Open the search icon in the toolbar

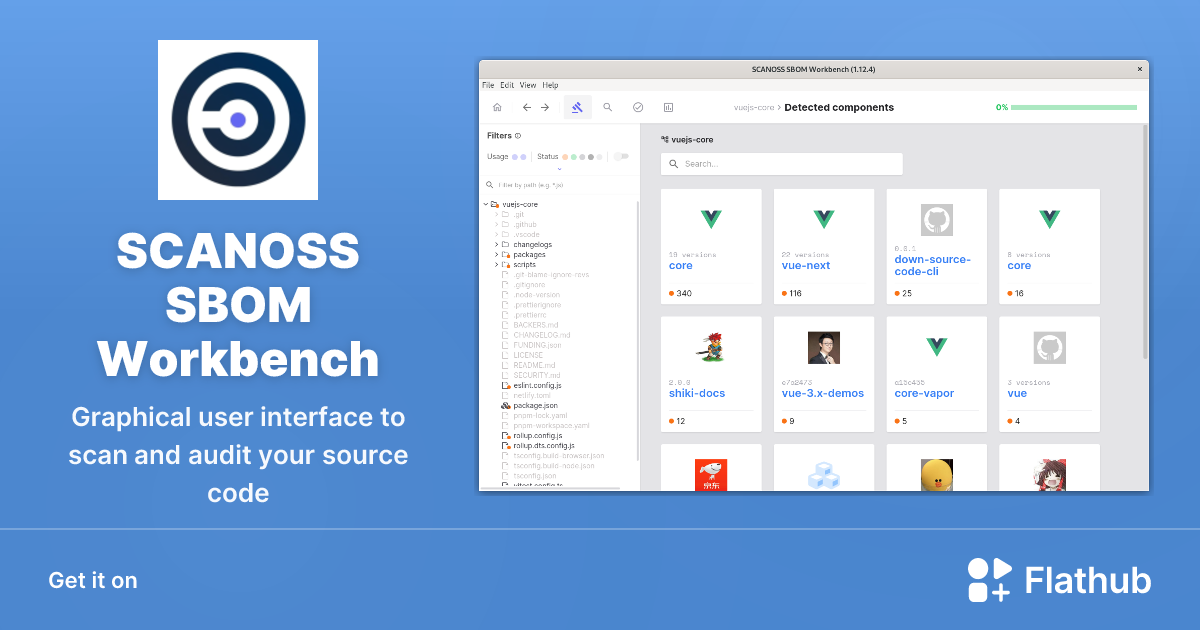tap(608, 107)
